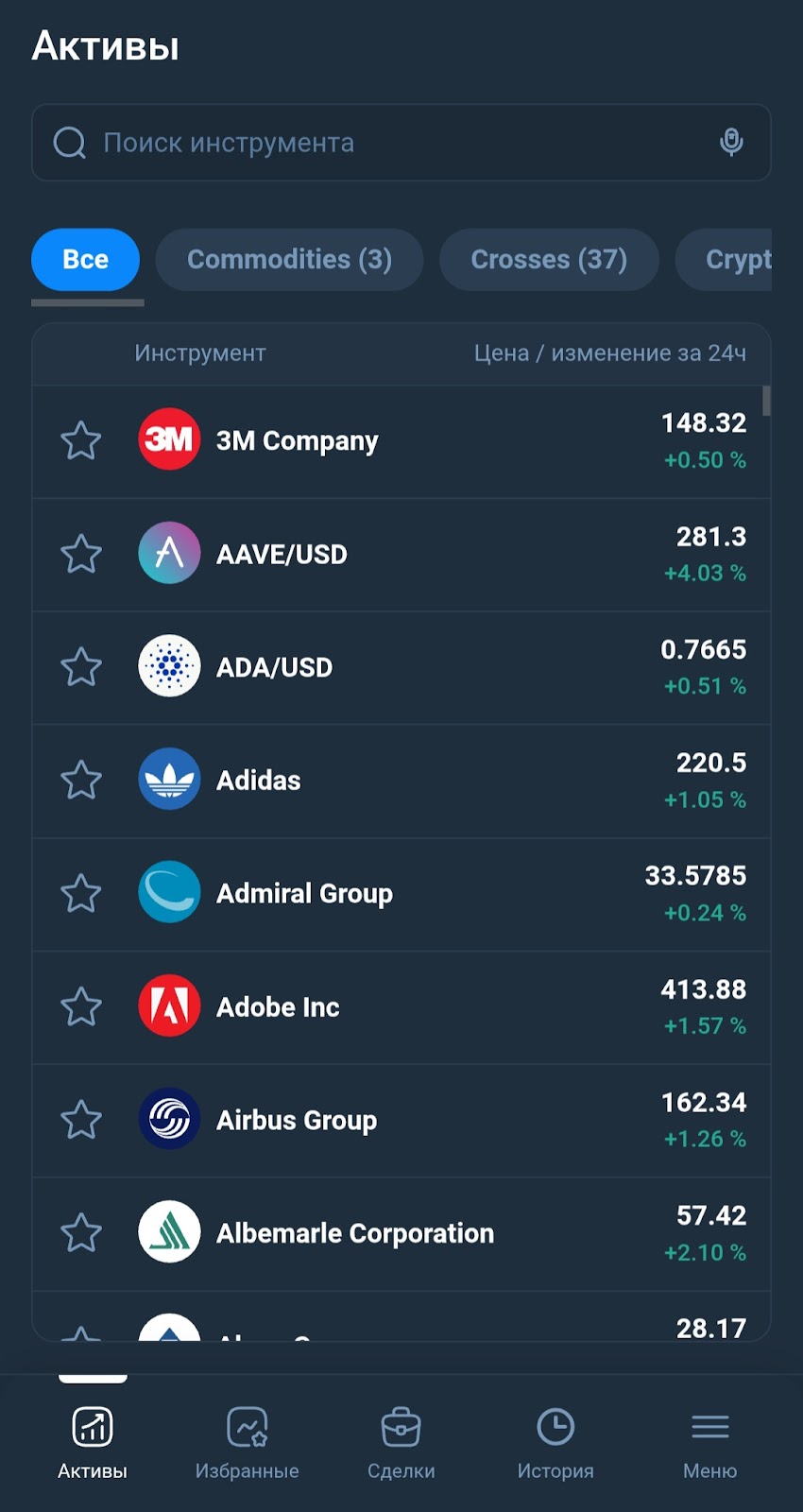Open the ADA/USD instrument row
This screenshot has height=1512, width=803.
(401, 667)
